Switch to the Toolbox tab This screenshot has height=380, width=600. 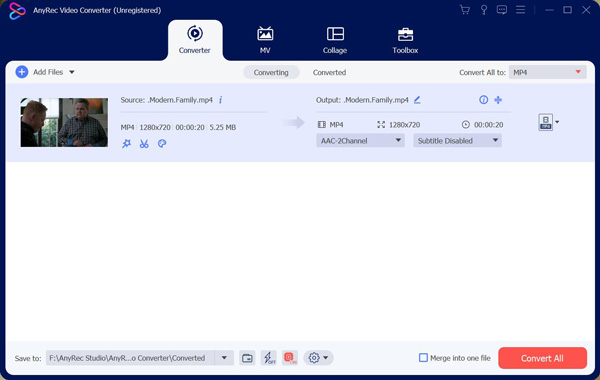tap(405, 40)
